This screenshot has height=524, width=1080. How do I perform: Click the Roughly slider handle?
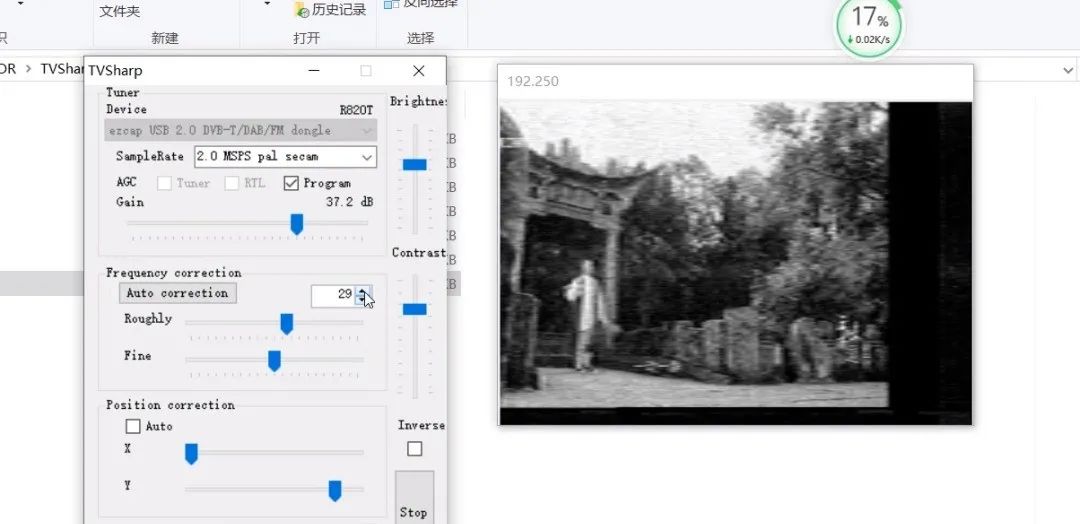pyautogui.click(x=287, y=324)
